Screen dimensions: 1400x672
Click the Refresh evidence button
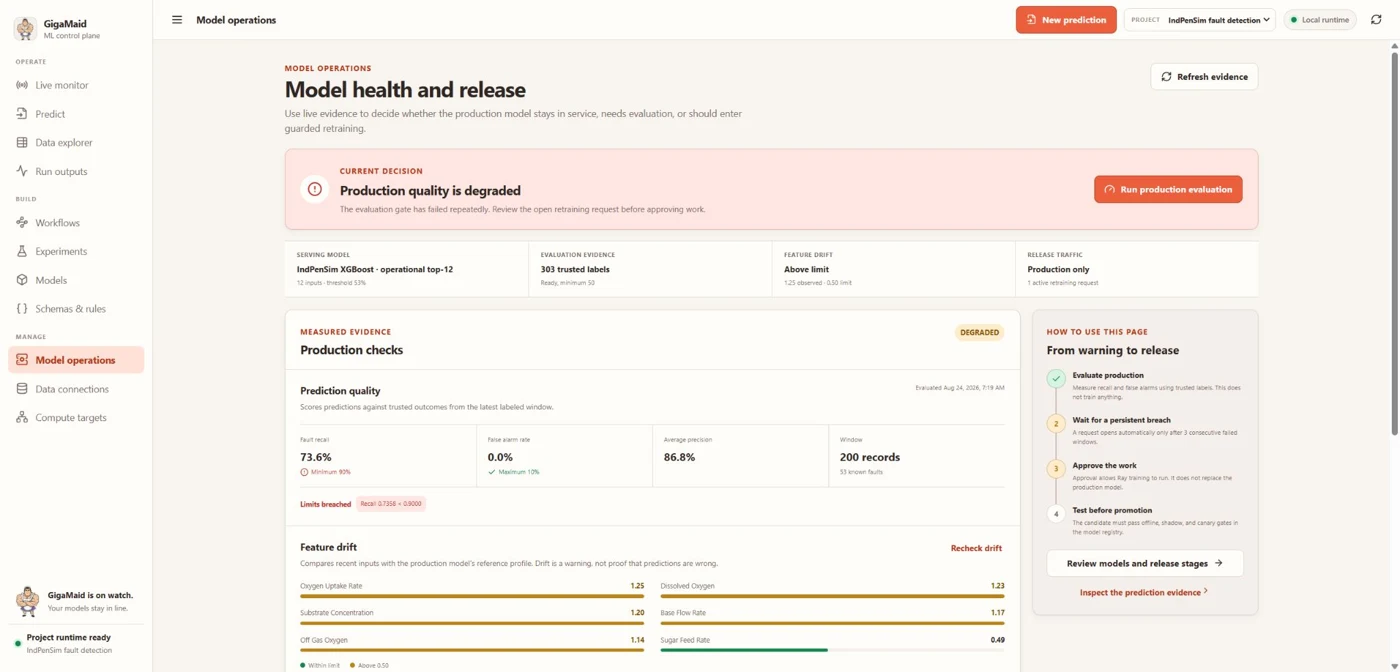tap(1204, 77)
